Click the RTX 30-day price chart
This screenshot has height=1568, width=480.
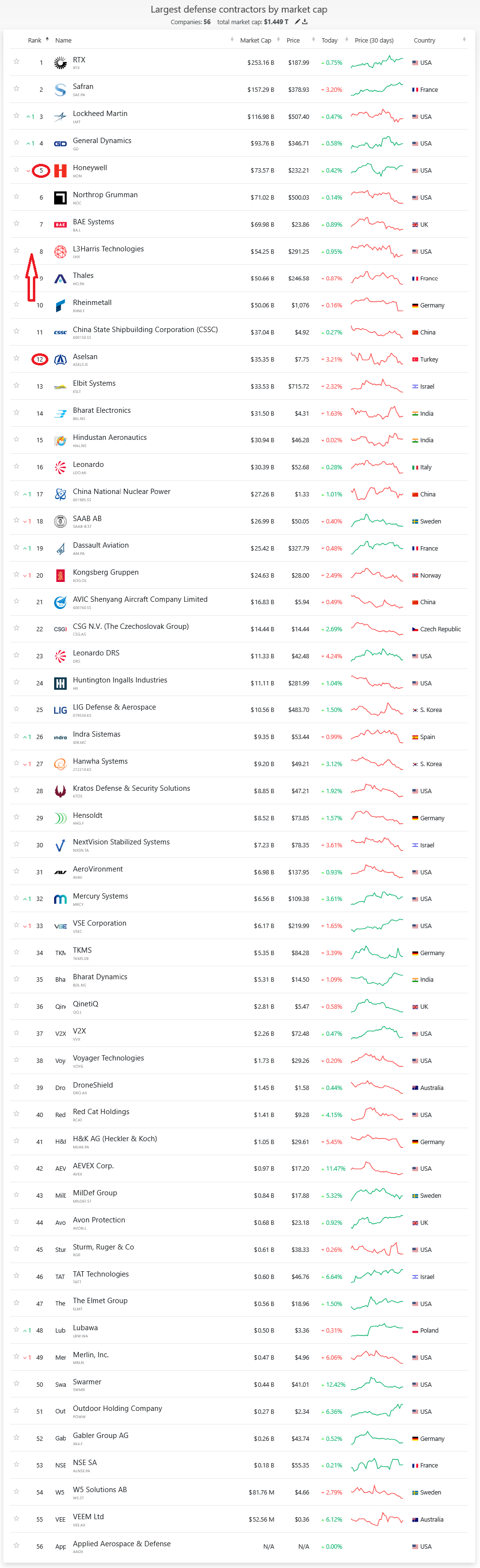pyautogui.click(x=377, y=62)
